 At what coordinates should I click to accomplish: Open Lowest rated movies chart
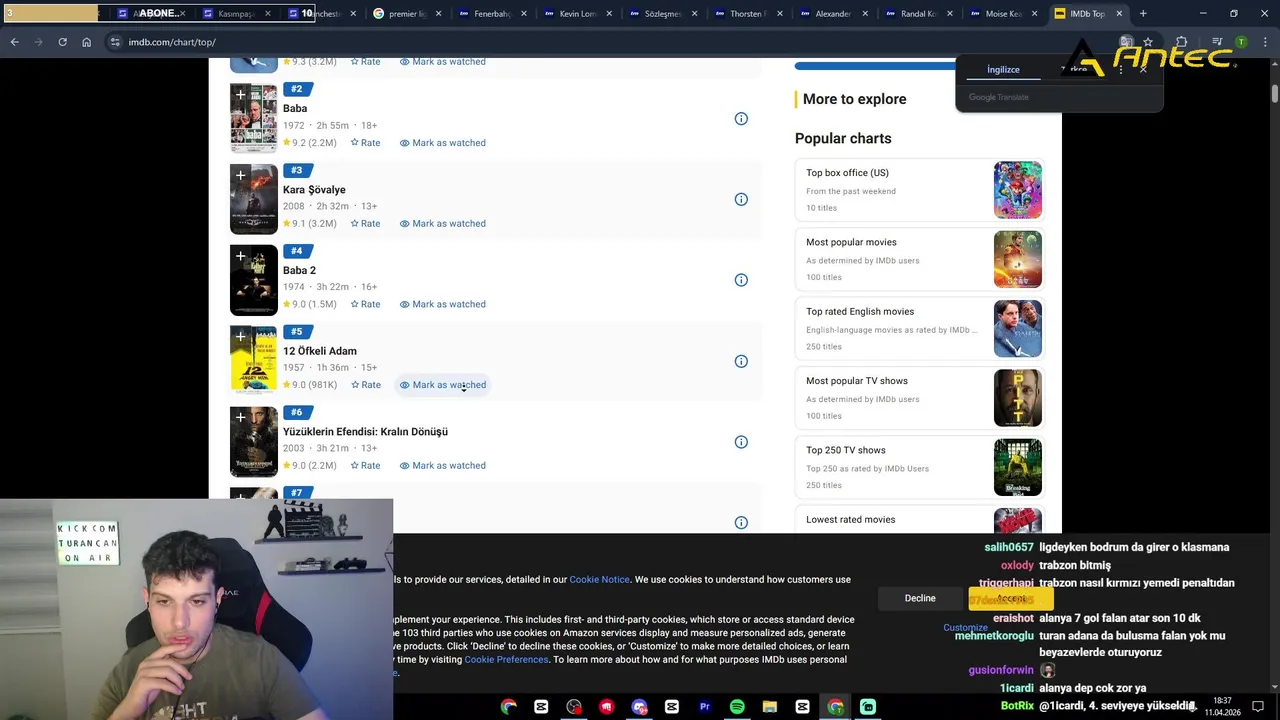click(x=919, y=520)
